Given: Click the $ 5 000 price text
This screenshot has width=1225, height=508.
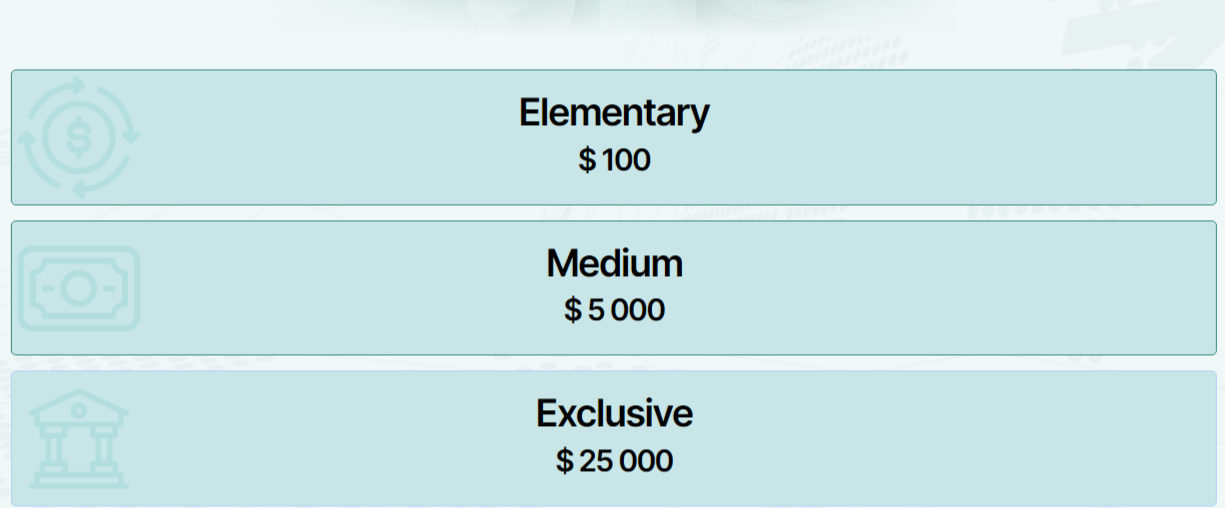Looking at the screenshot, I should tap(614, 310).
